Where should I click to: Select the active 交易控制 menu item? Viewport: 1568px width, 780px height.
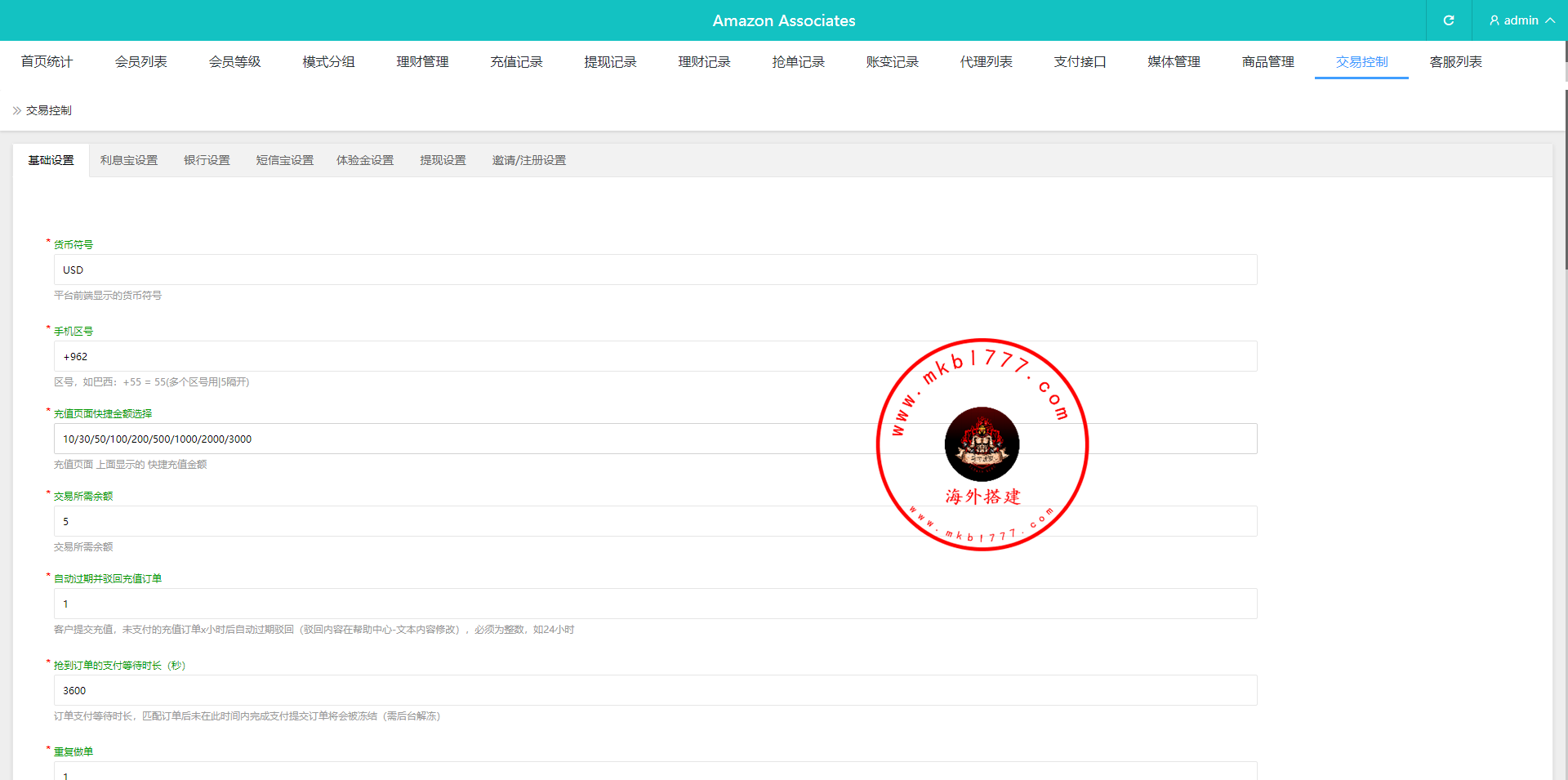1361,61
